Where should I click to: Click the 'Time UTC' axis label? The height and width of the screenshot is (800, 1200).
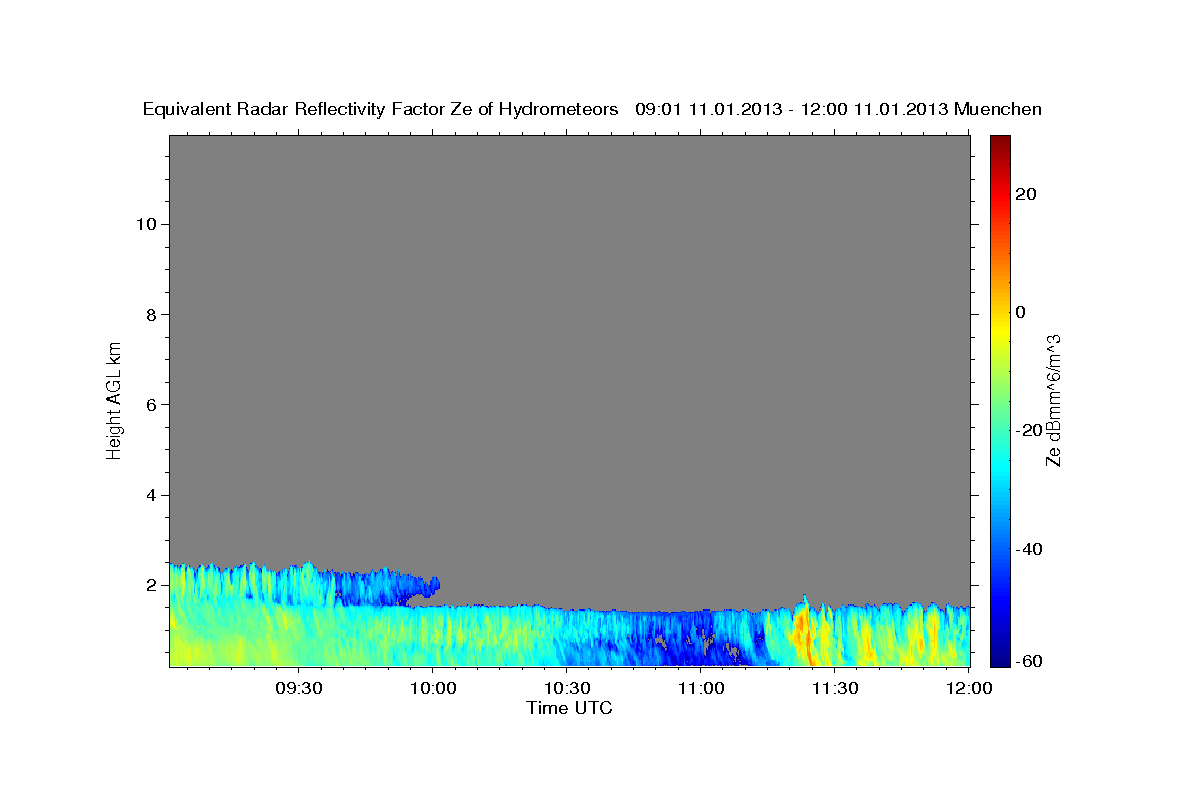pos(569,708)
